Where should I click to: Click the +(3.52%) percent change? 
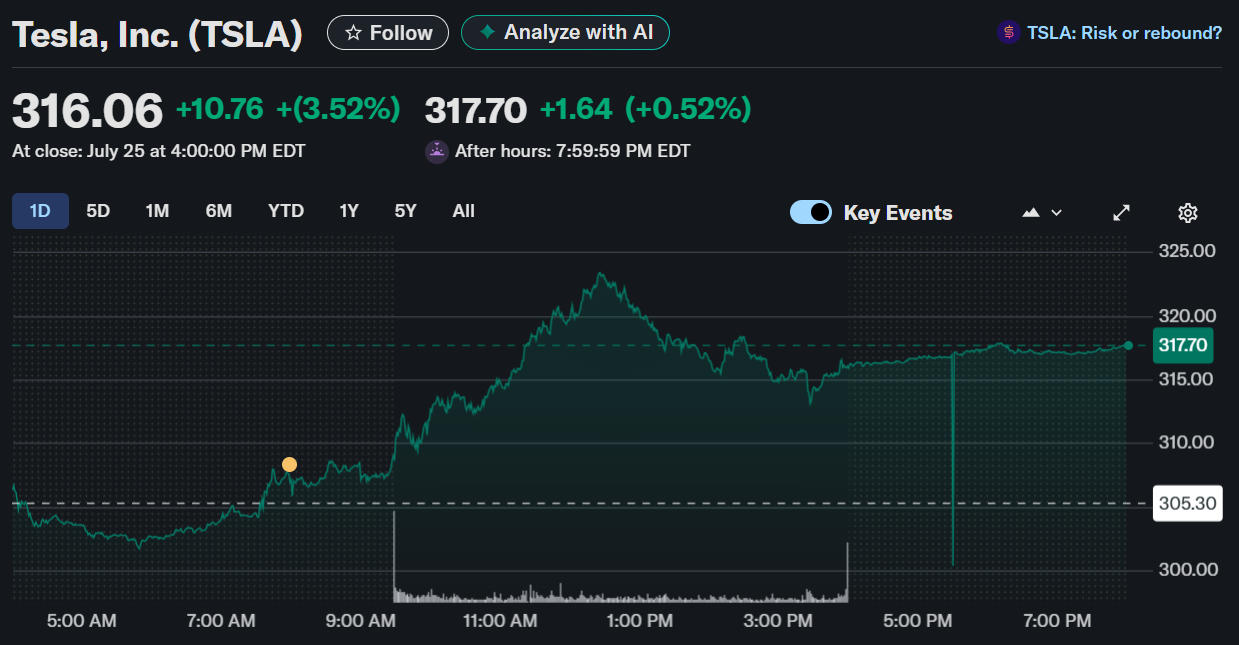point(338,108)
